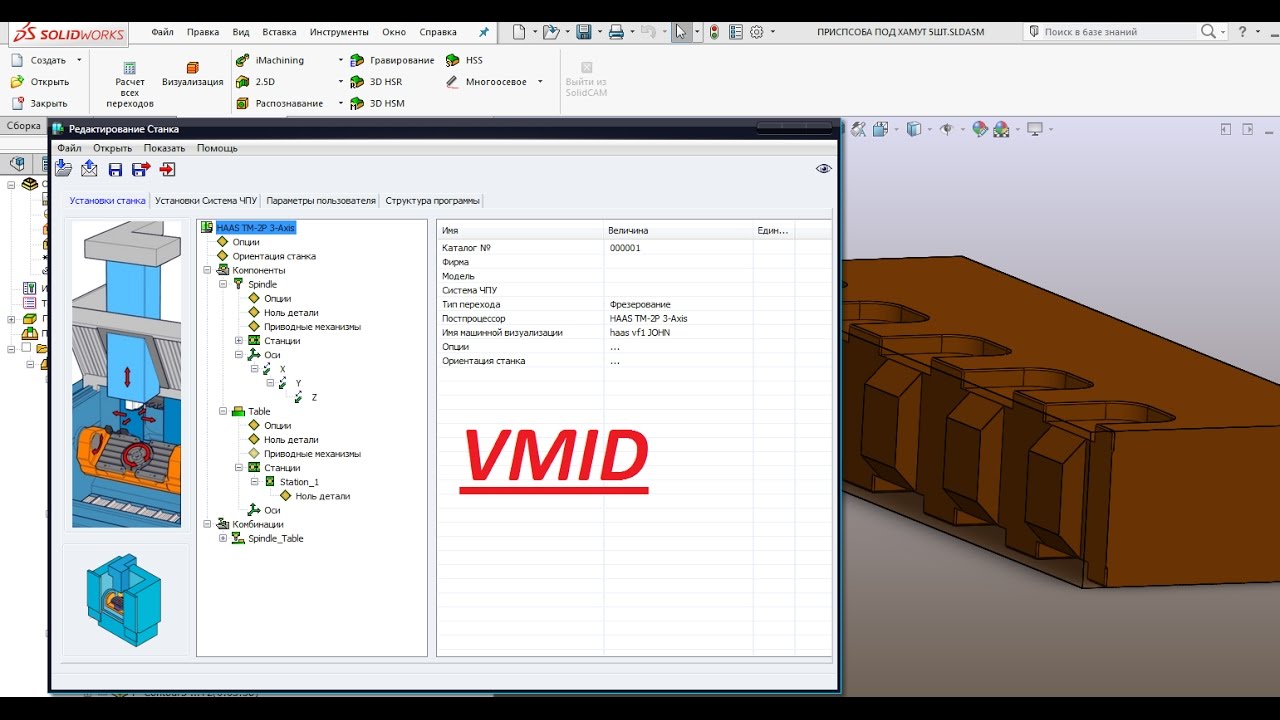Image resolution: width=1280 pixels, height=720 pixels.
Task: Expand the Spindle_Table combination node
Action: click(x=223, y=538)
